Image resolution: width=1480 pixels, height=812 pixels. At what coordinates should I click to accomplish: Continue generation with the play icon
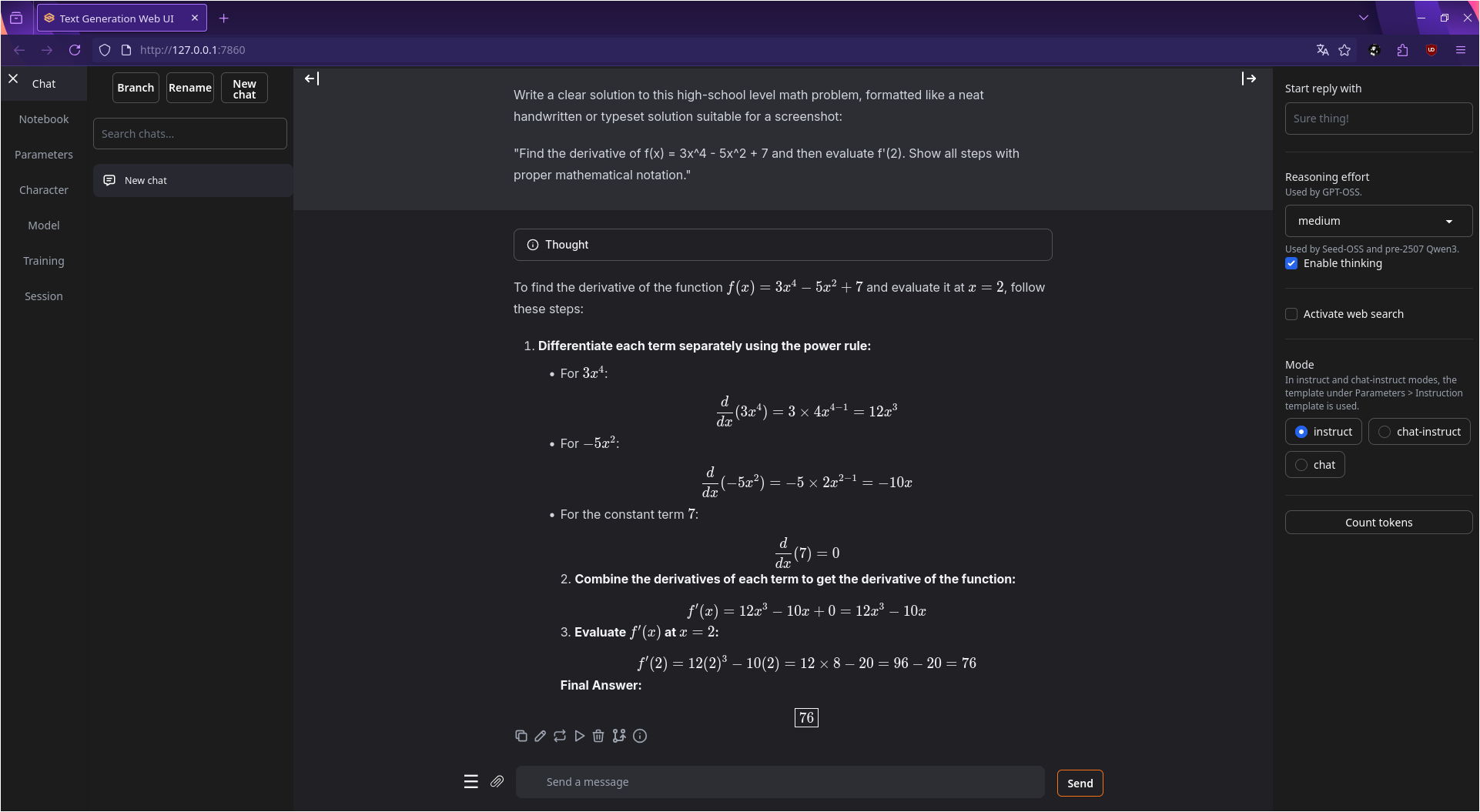(x=580, y=736)
